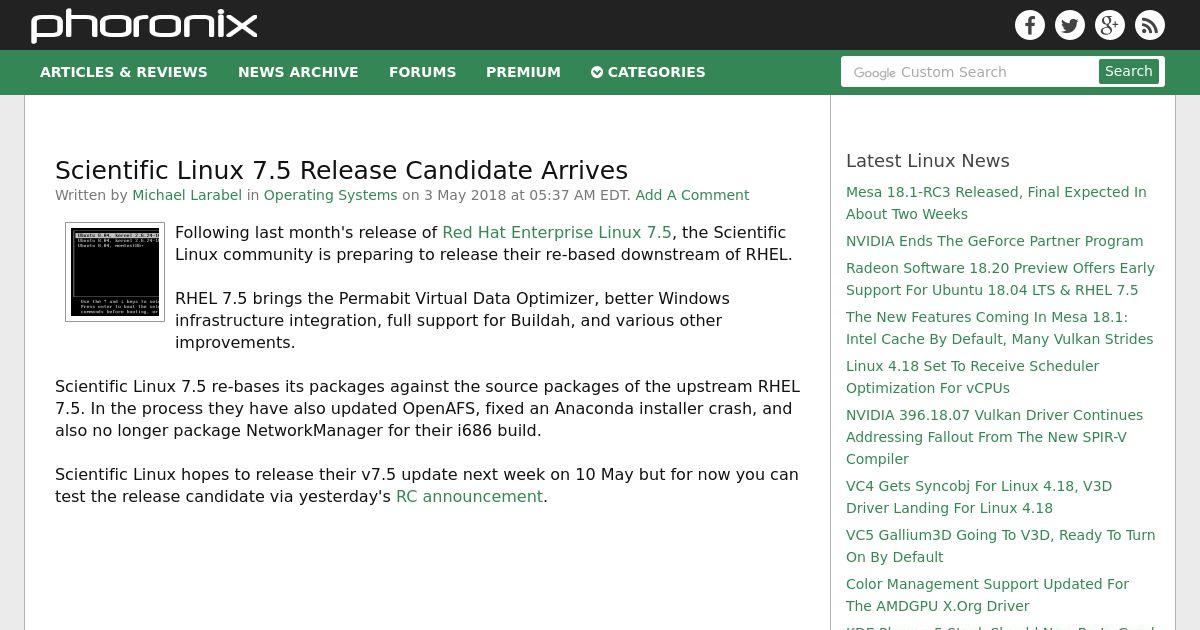The image size is (1200, 630).
Task: Open NVIDIA Ends GeForce Partner Program news
Action: point(994,241)
